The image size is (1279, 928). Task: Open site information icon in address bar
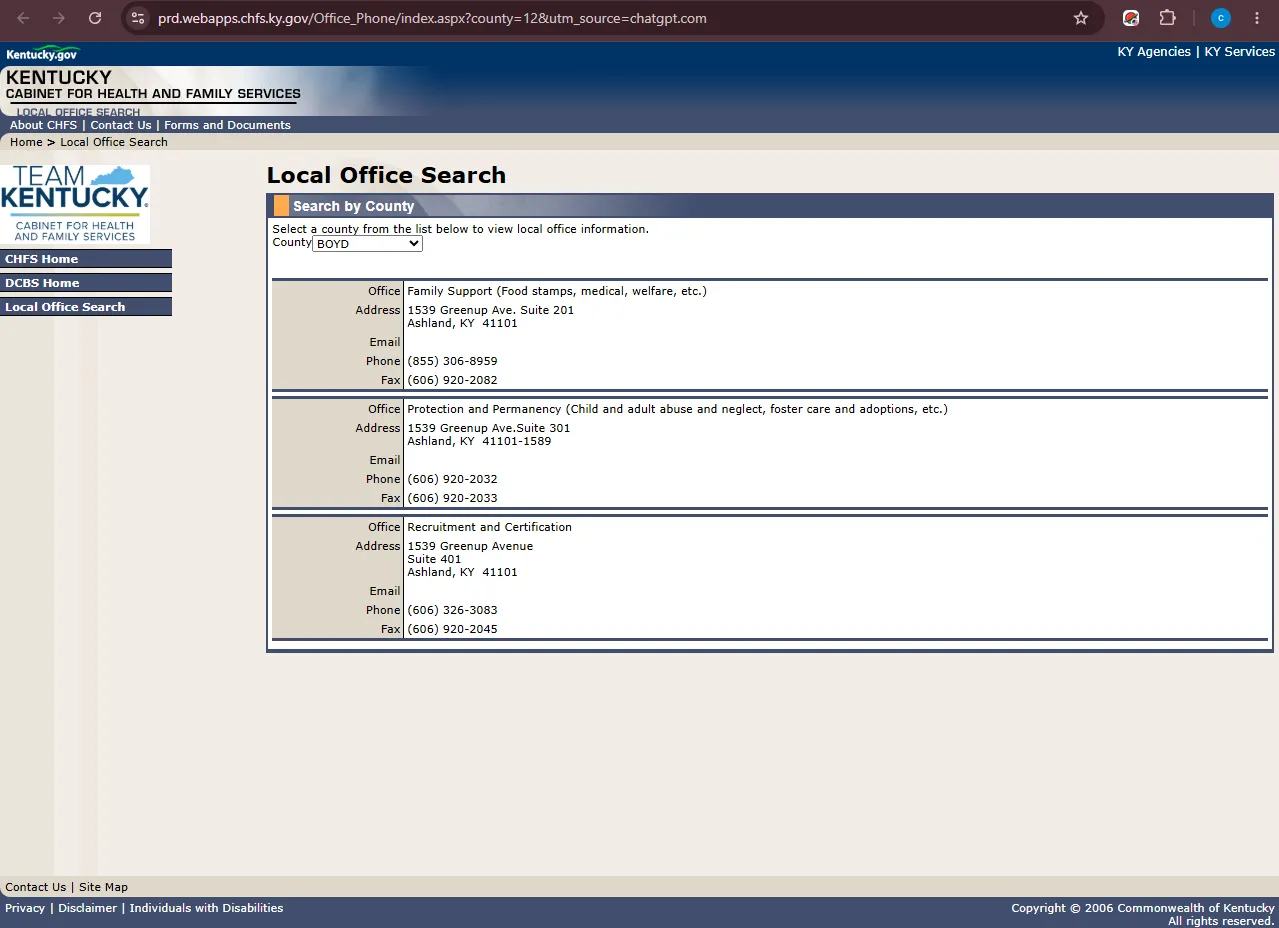[138, 18]
